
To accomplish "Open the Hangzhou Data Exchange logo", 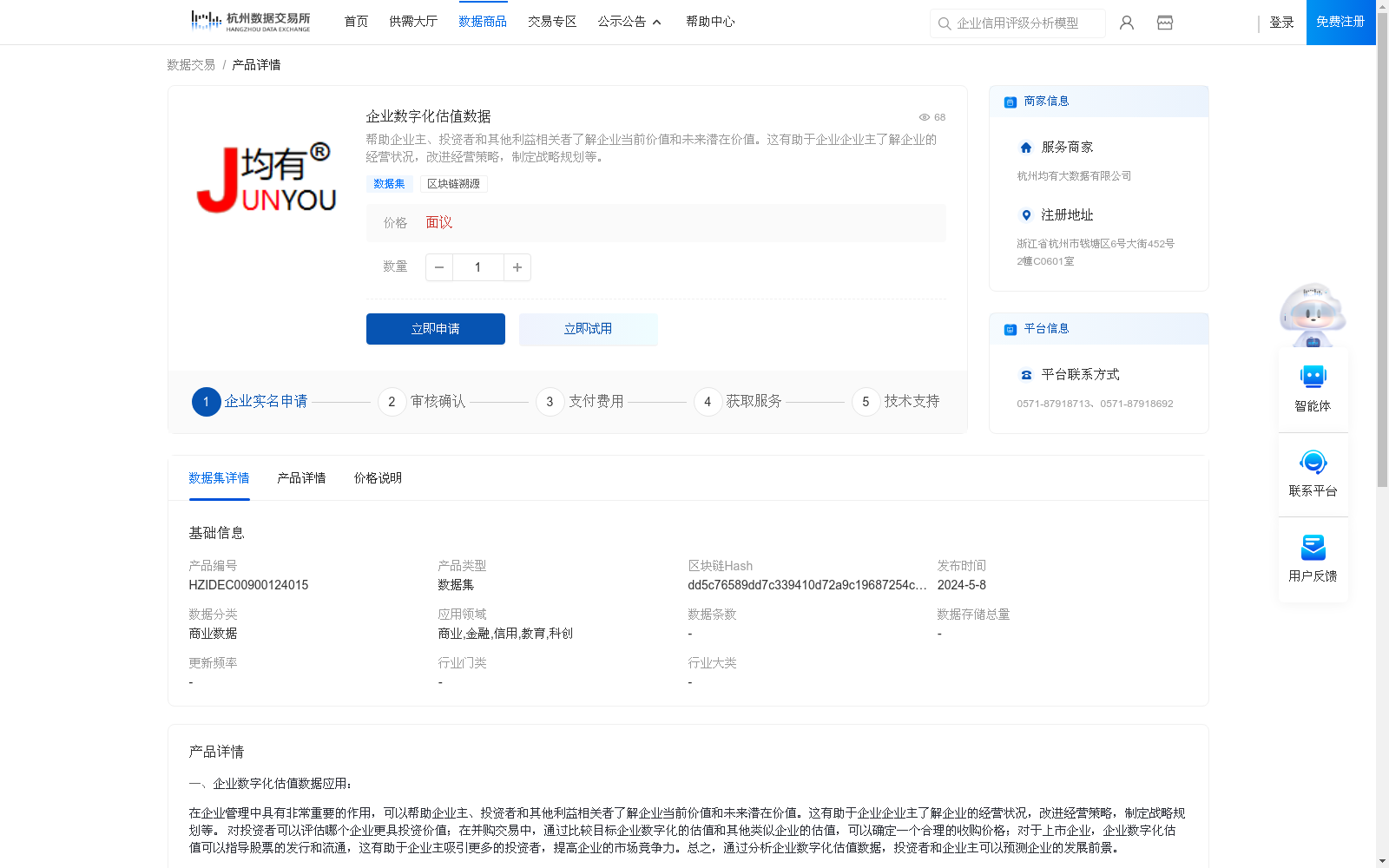I will pyautogui.click(x=250, y=22).
